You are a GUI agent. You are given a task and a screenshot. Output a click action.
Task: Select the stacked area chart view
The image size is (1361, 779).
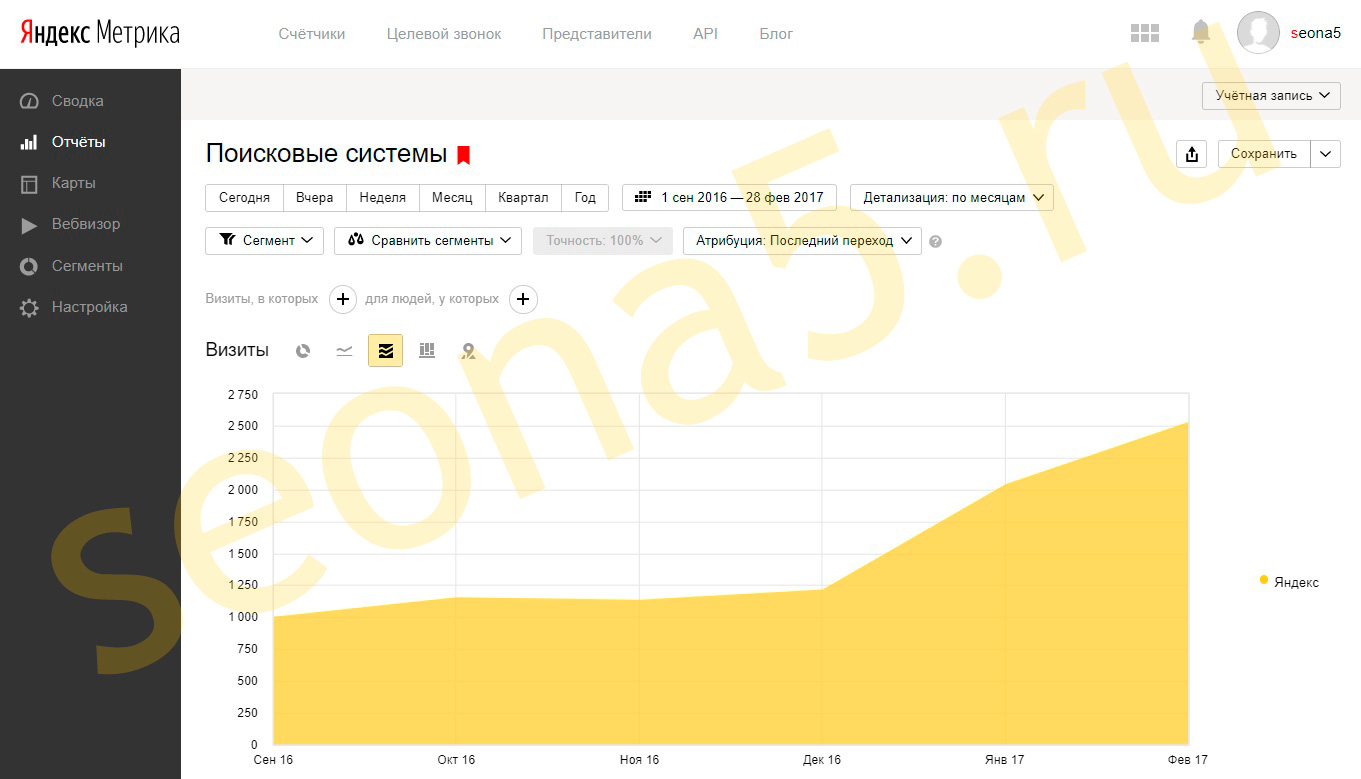(x=385, y=350)
